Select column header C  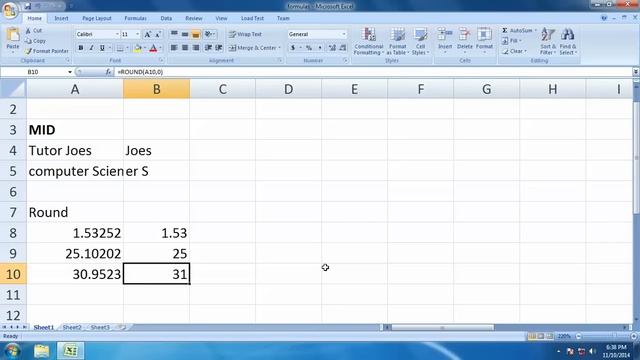(222, 89)
